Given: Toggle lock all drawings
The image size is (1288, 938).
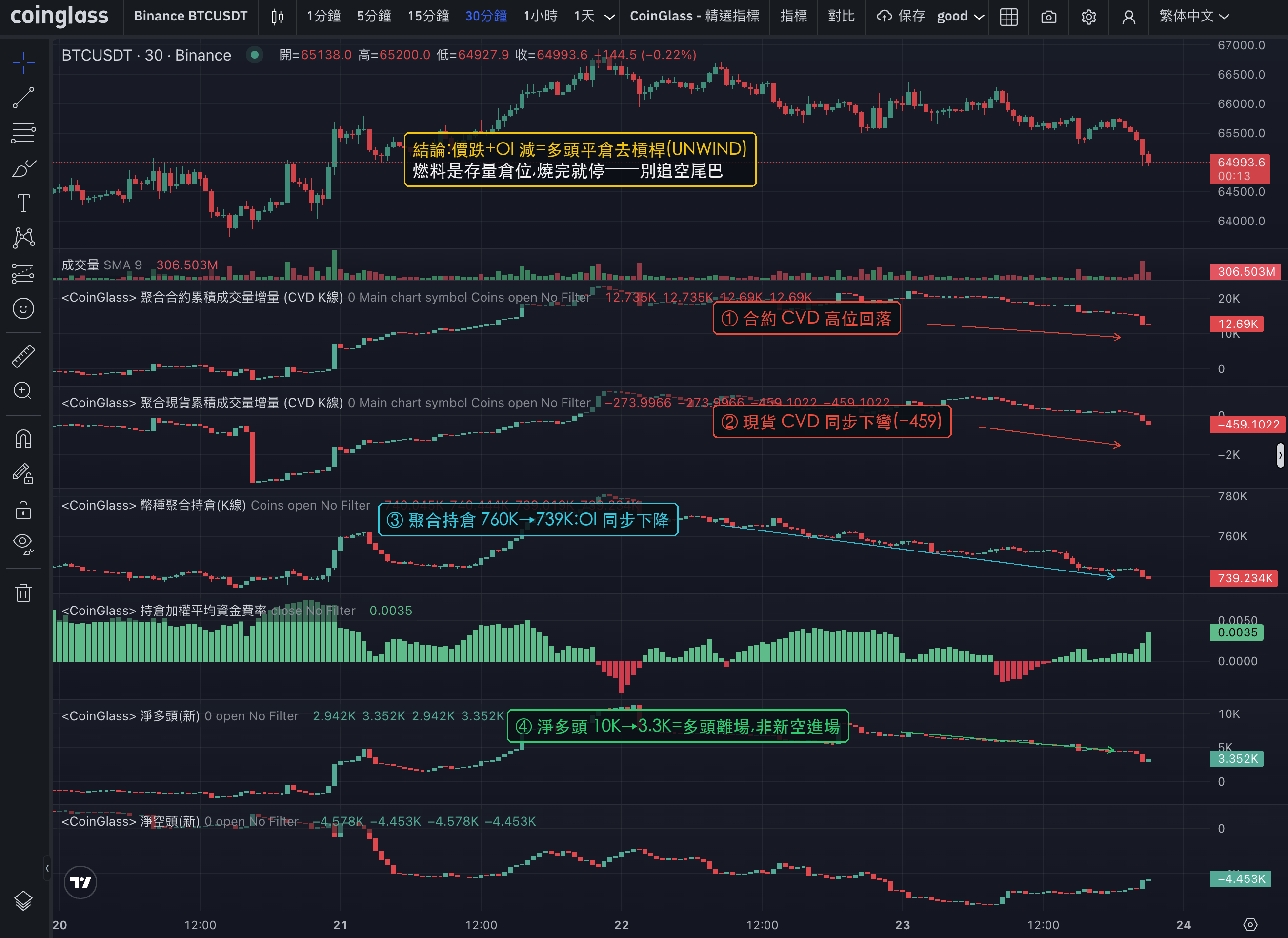Looking at the screenshot, I should [23, 510].
